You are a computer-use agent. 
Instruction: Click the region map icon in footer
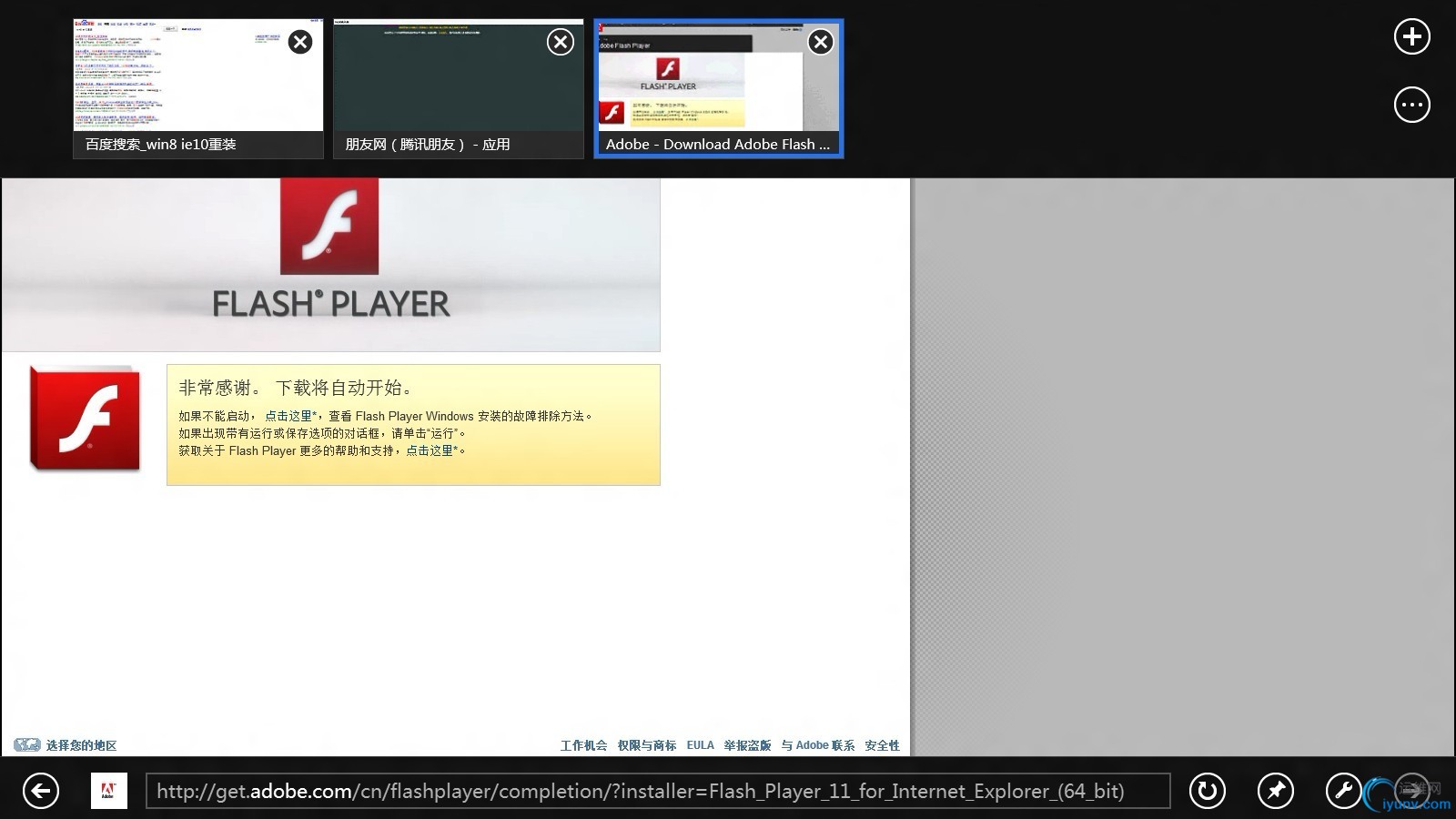[x=27, y=745]
